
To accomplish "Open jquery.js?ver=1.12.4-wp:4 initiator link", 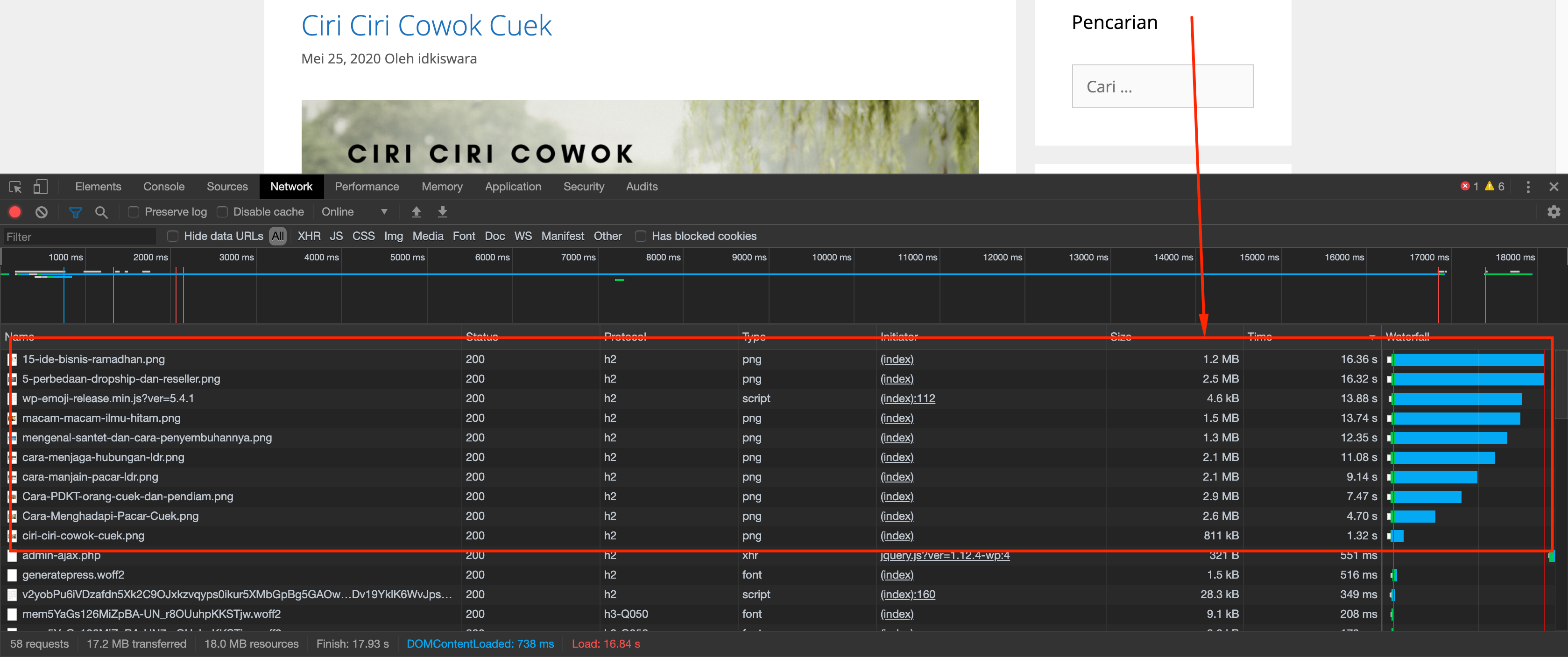I will click(x=945, y=555).
